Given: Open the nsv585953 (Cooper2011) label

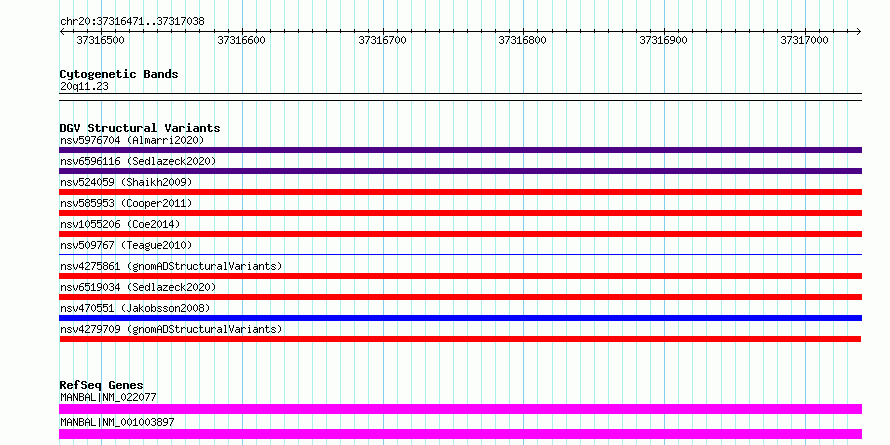Looking at the screenshot, I should pos(126,203).
